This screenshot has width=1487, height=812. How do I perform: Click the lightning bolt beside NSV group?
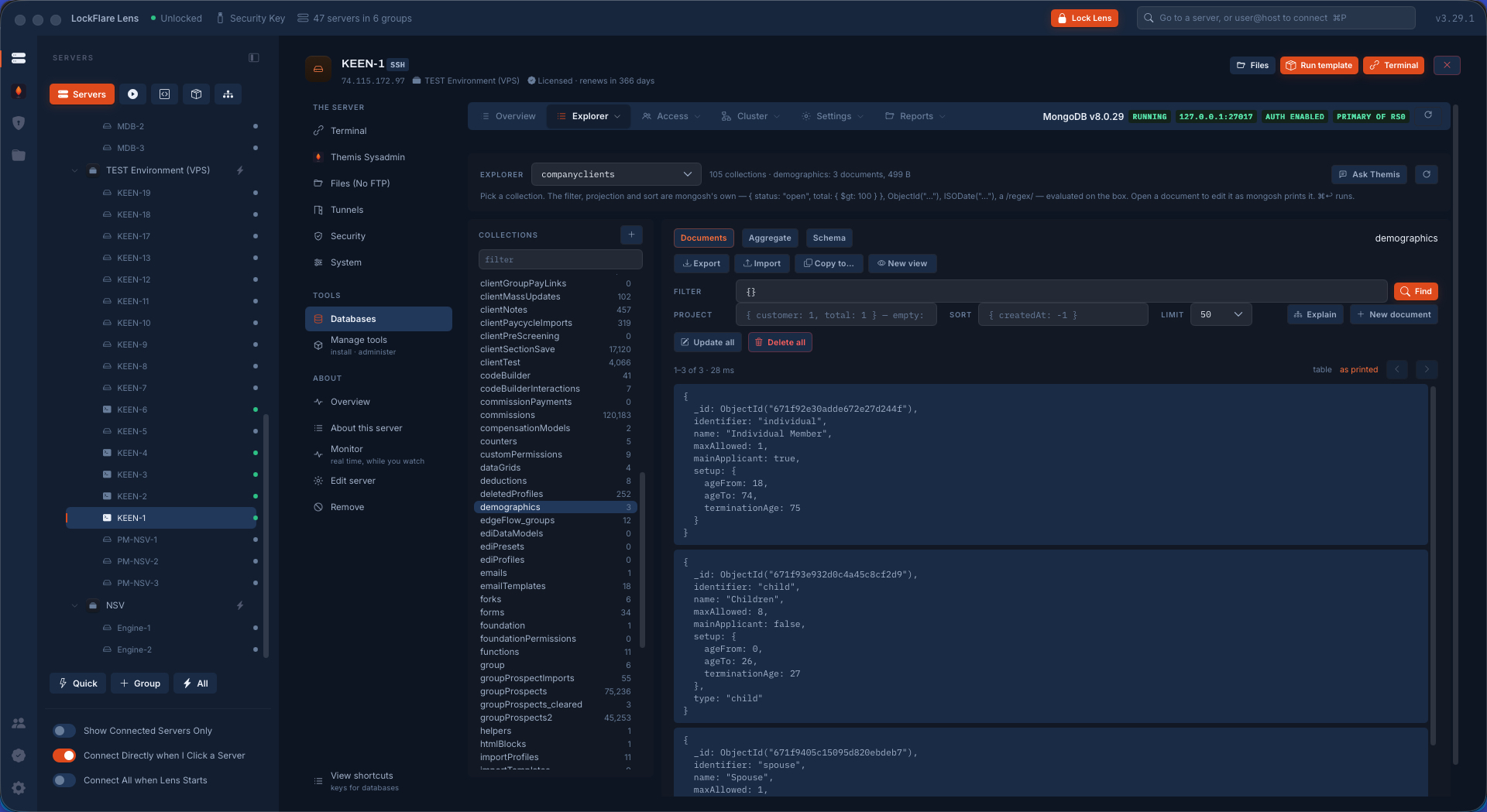(x=240, y=605)
